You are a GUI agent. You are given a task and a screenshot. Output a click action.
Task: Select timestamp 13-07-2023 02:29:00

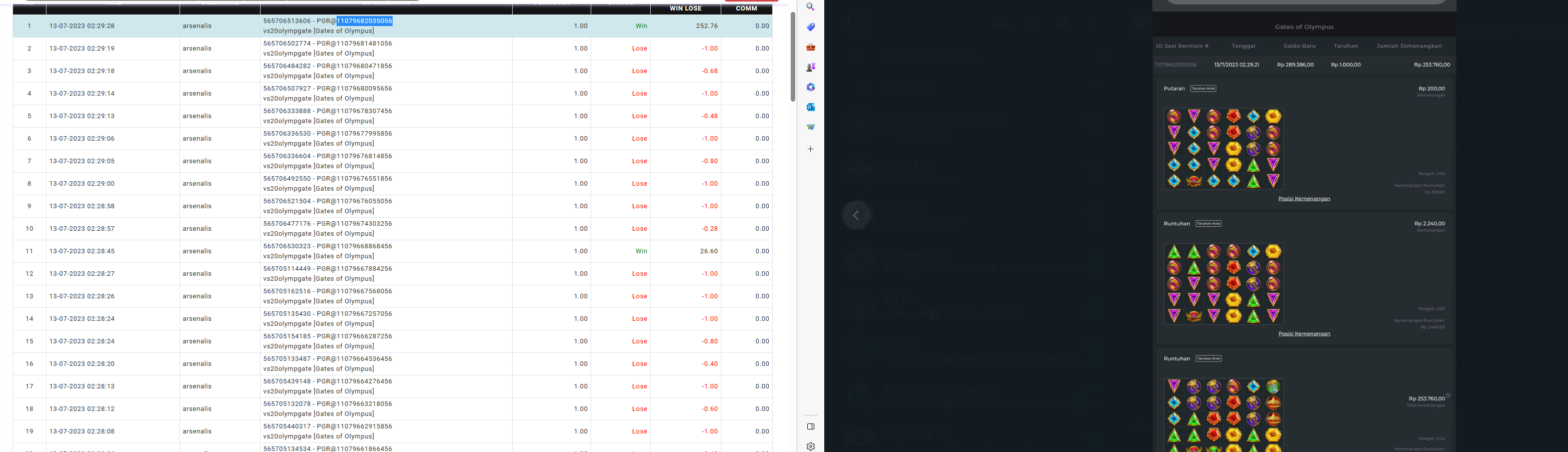point(82,184)
